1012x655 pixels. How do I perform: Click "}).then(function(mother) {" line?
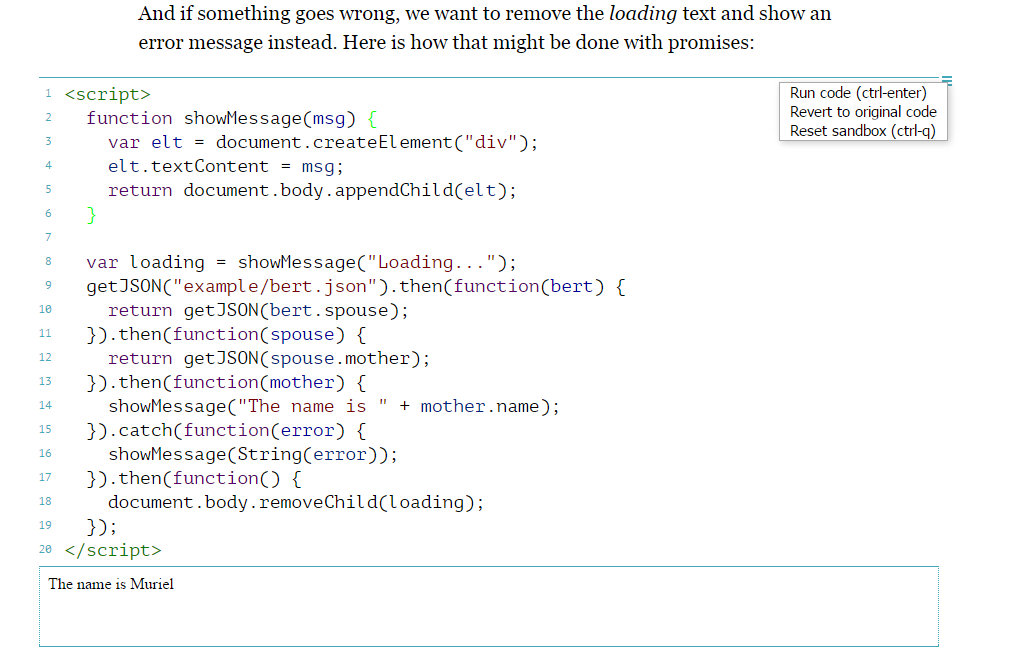[x=227, y=382]
